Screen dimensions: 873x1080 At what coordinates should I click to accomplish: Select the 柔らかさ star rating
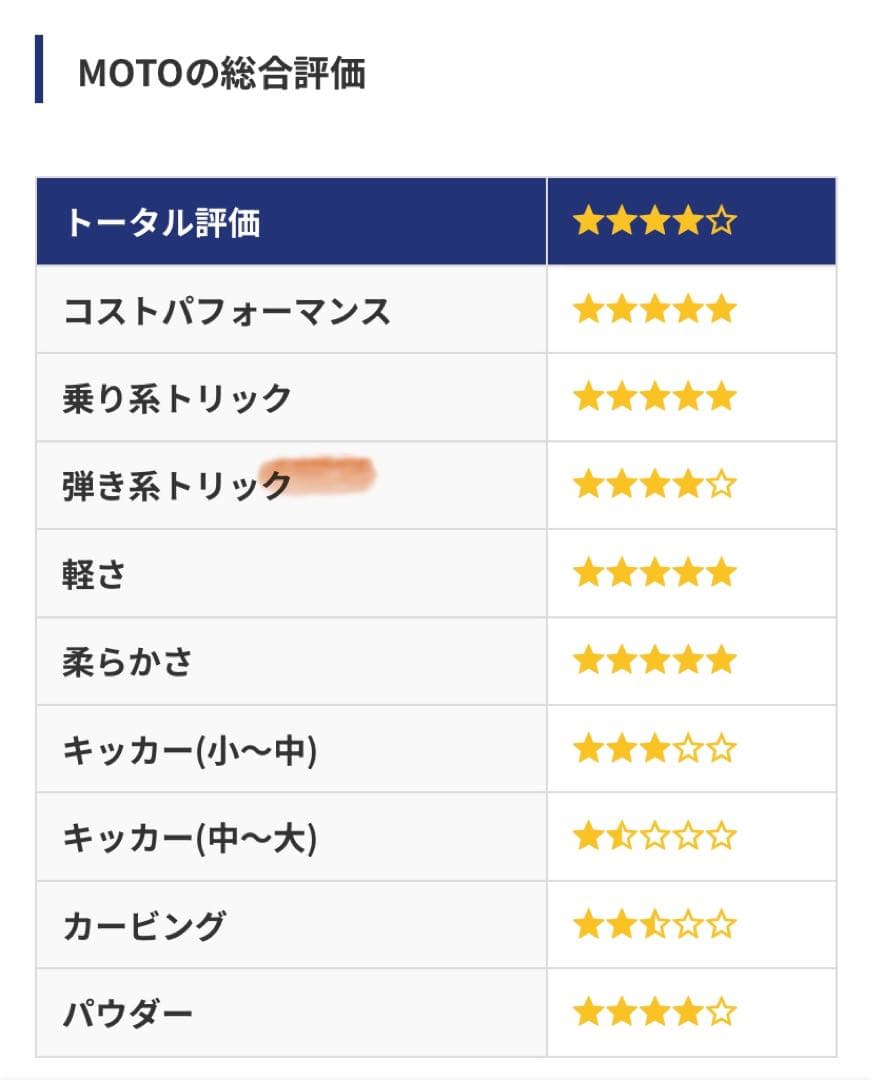[654, 661]
